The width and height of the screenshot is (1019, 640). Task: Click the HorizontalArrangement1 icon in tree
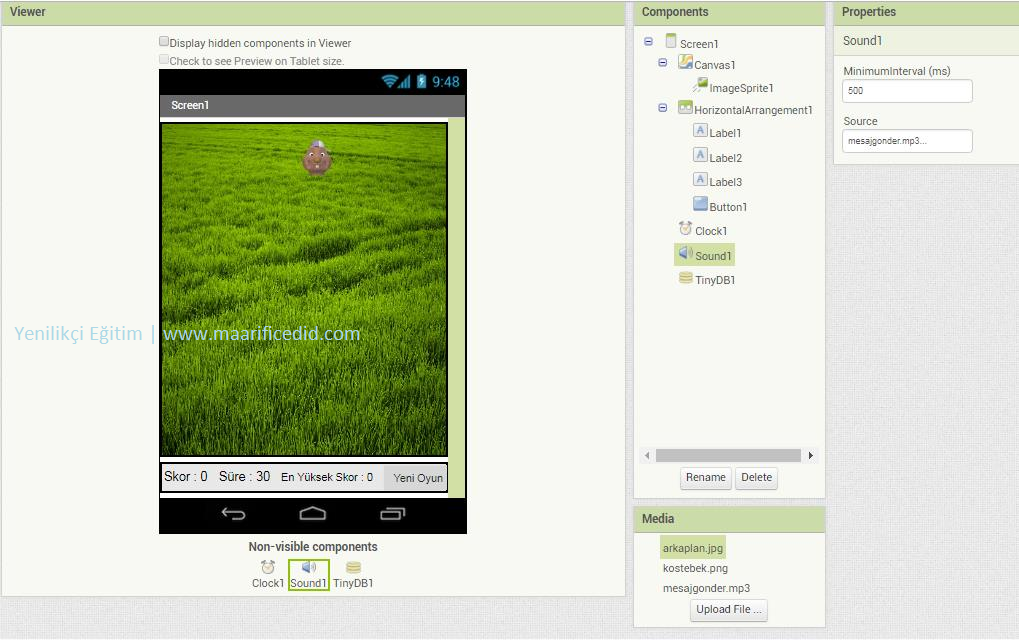click(685, 107)
